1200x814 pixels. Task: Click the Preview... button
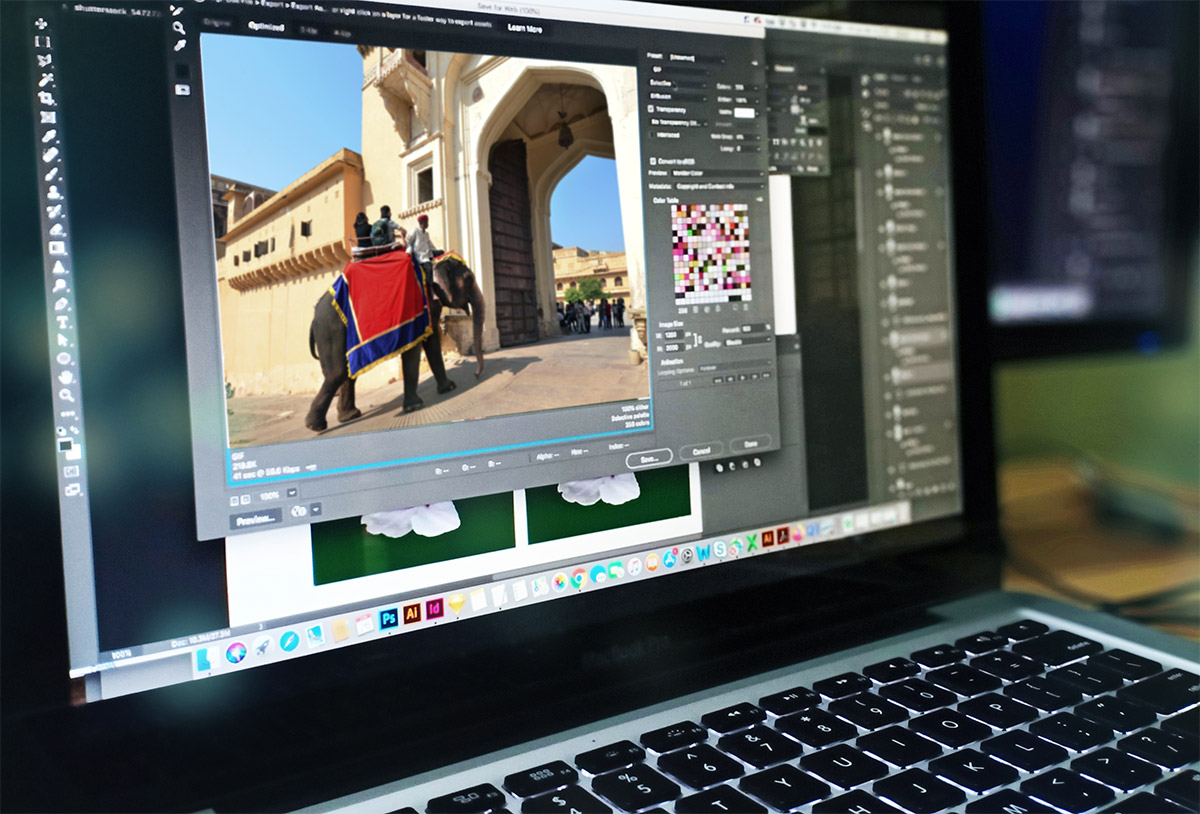(256, 518)
